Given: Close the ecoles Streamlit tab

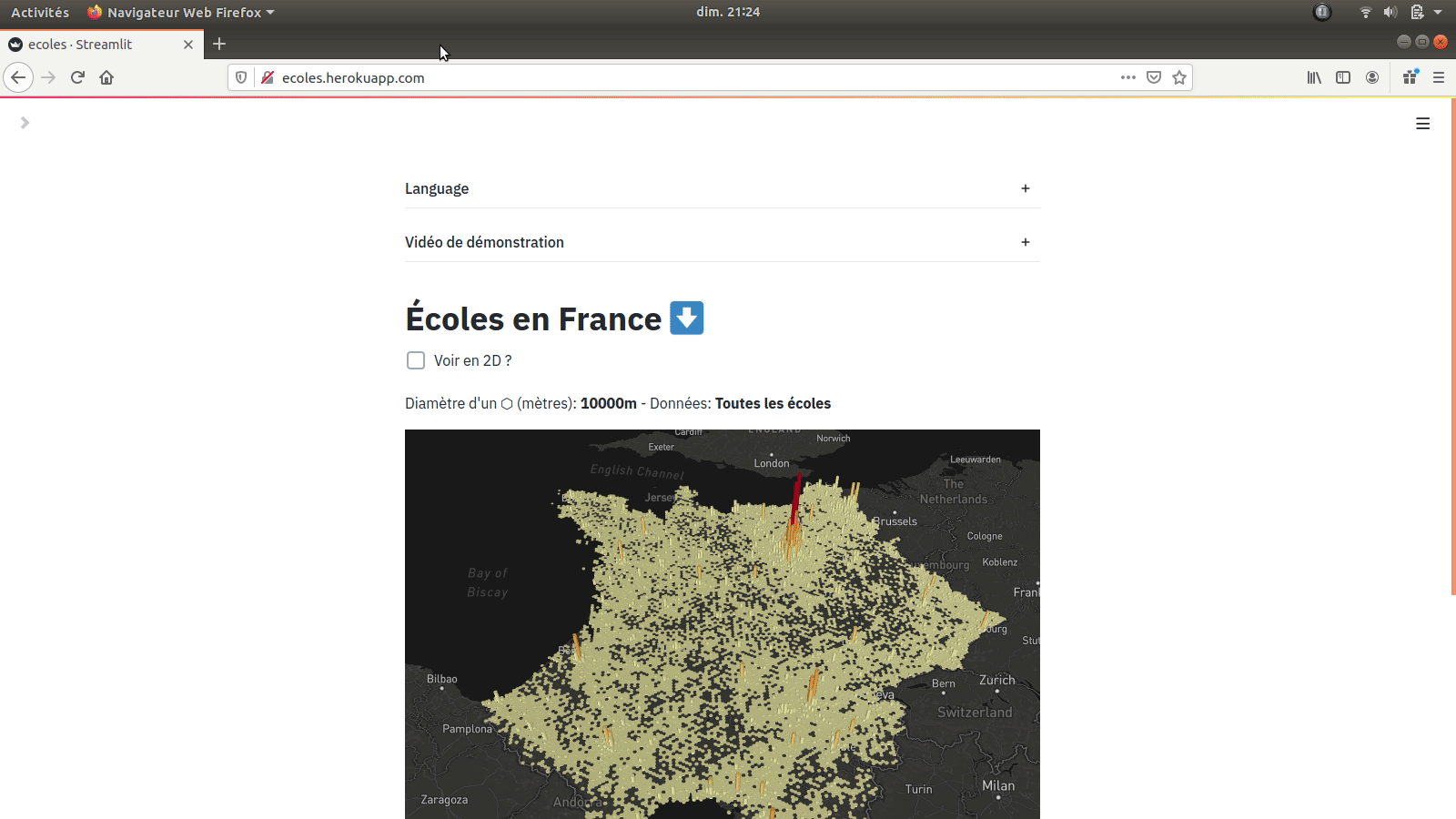Looking at the screenshot, I should (188, 44).
